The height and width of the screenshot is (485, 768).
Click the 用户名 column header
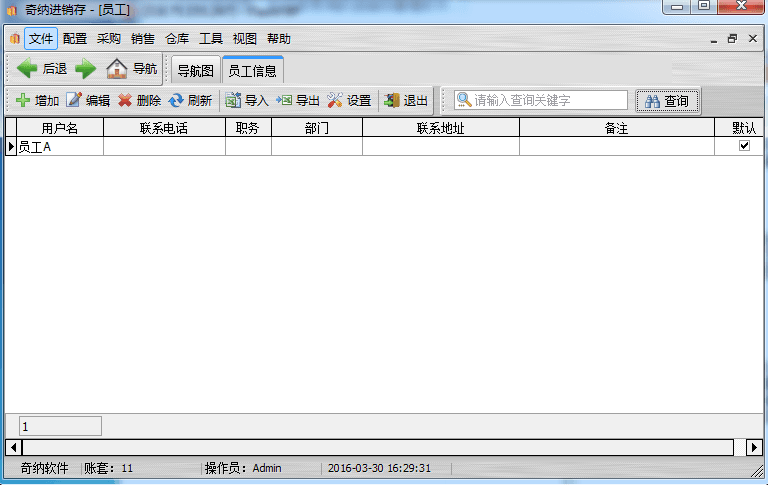[x=60, y=128]
